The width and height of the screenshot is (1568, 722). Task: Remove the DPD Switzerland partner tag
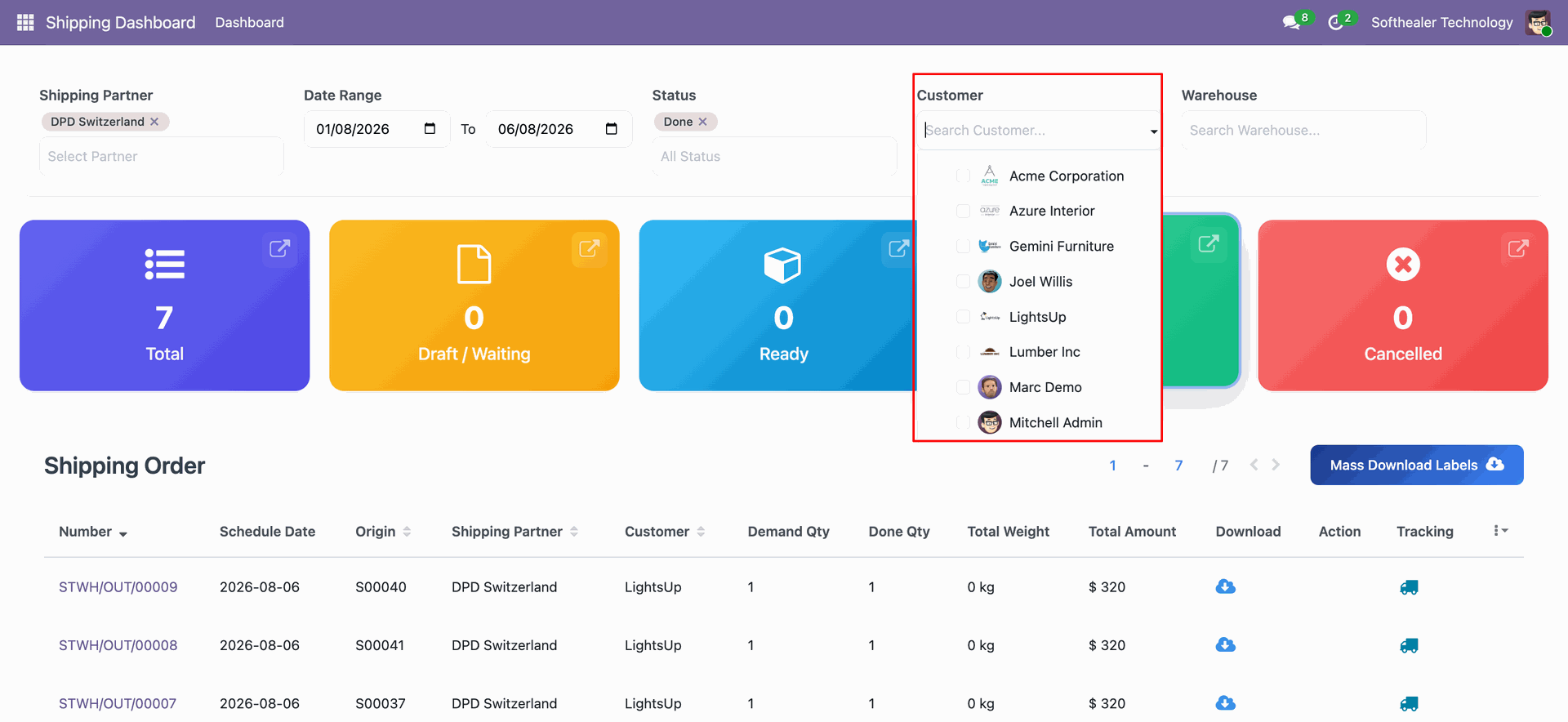click(x=154, y=122)
